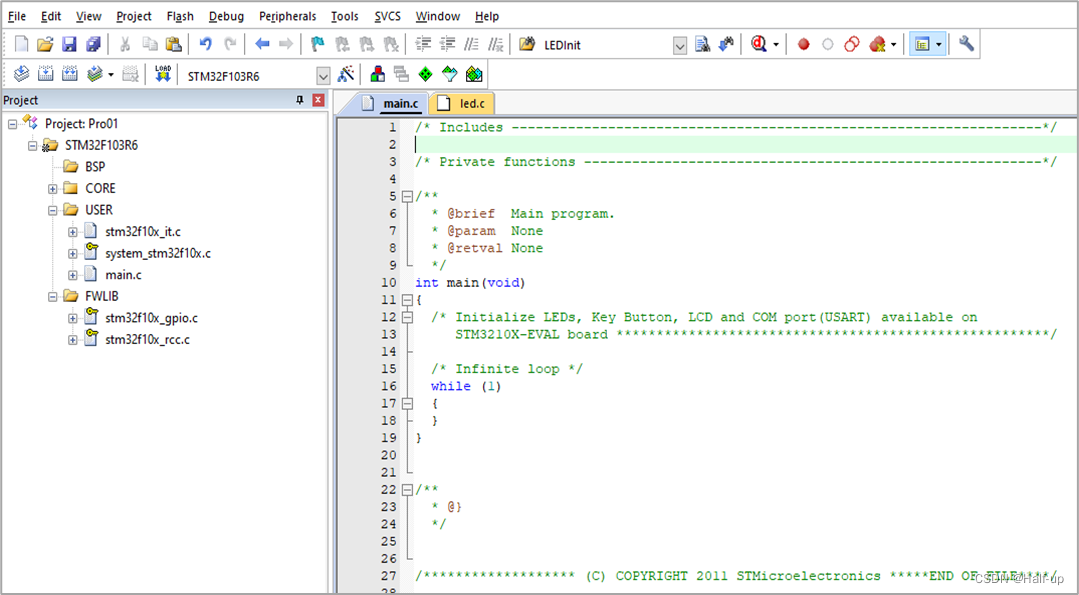Open the batch build dropdown arrow

(x=111, y=74)
